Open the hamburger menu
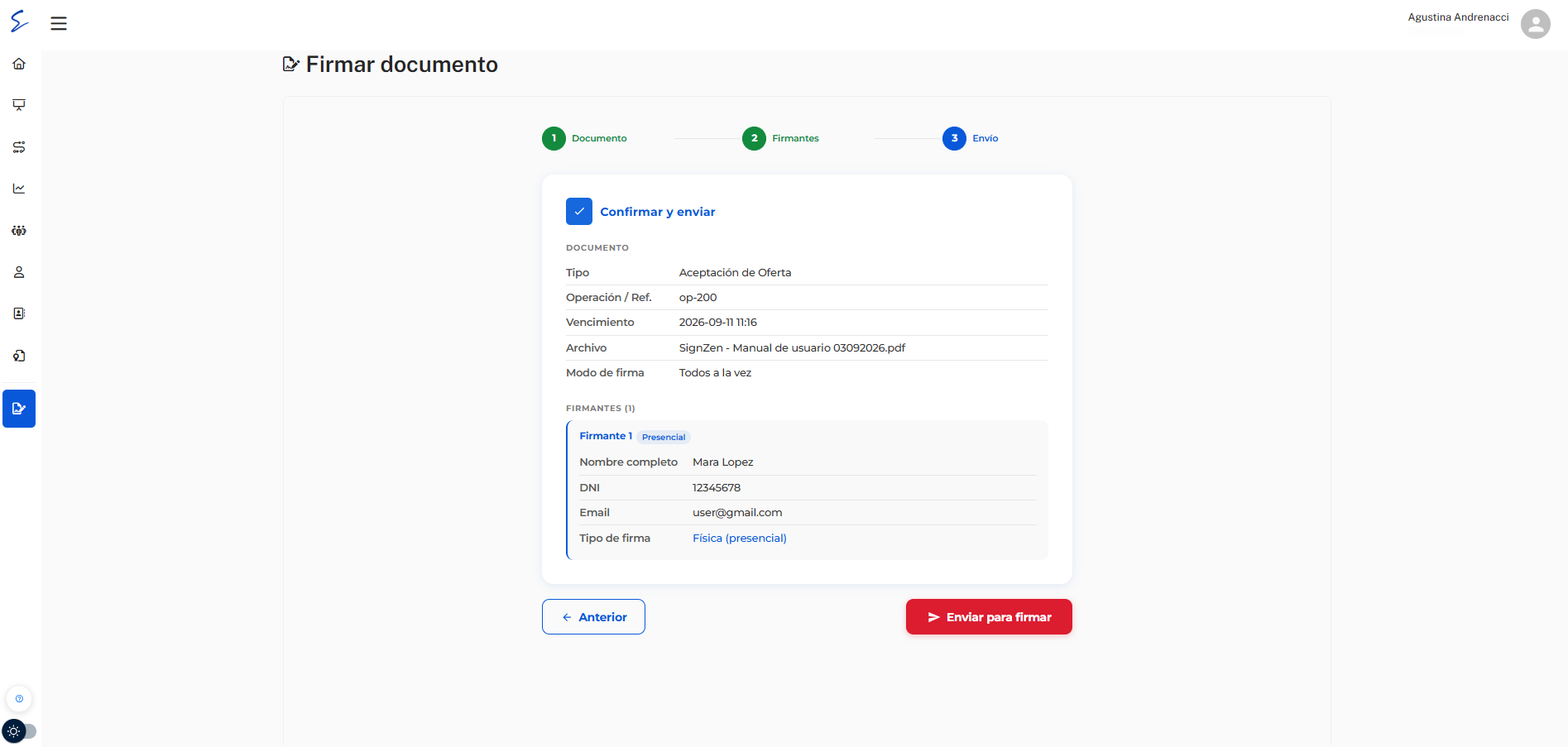Viewport: 1568px width, 747px height. 59,23
